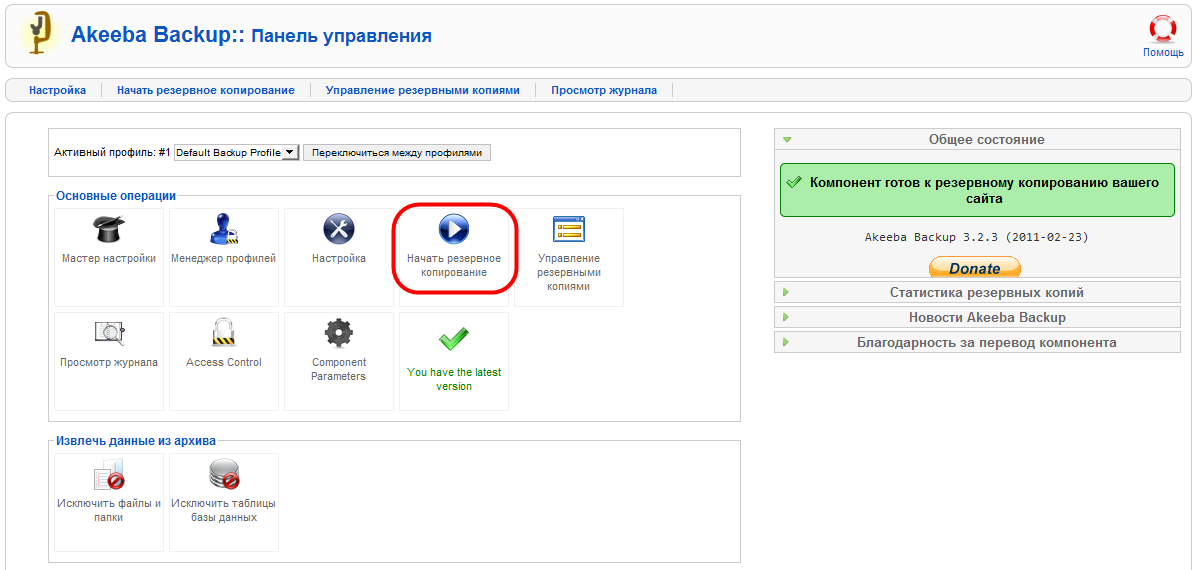1198x570 pixels.
Task: Click the Помощь lifebuoy help icon
Action: coord(1163,29)
